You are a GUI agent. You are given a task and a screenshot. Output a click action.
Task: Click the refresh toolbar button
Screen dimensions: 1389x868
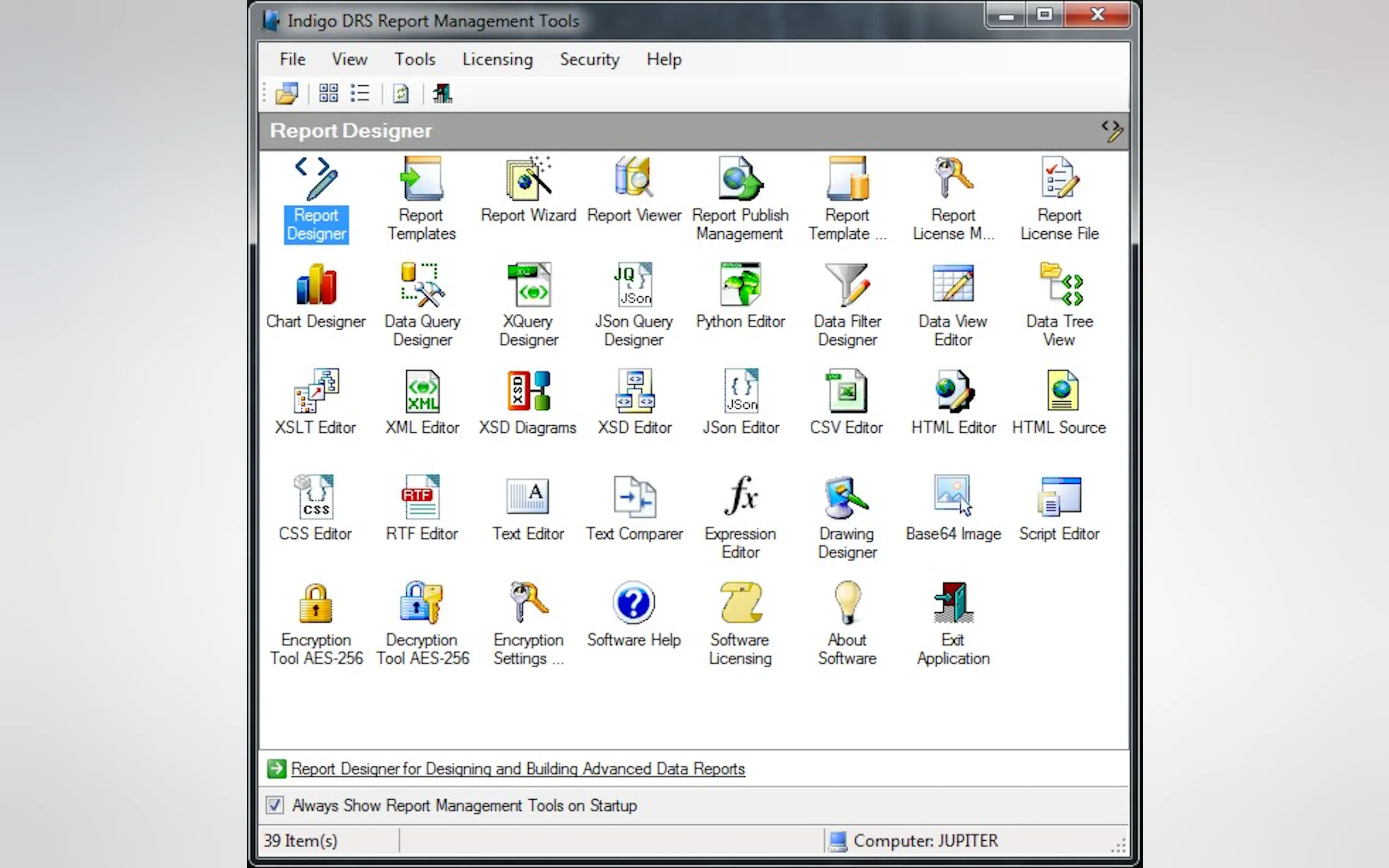[401, 93]
